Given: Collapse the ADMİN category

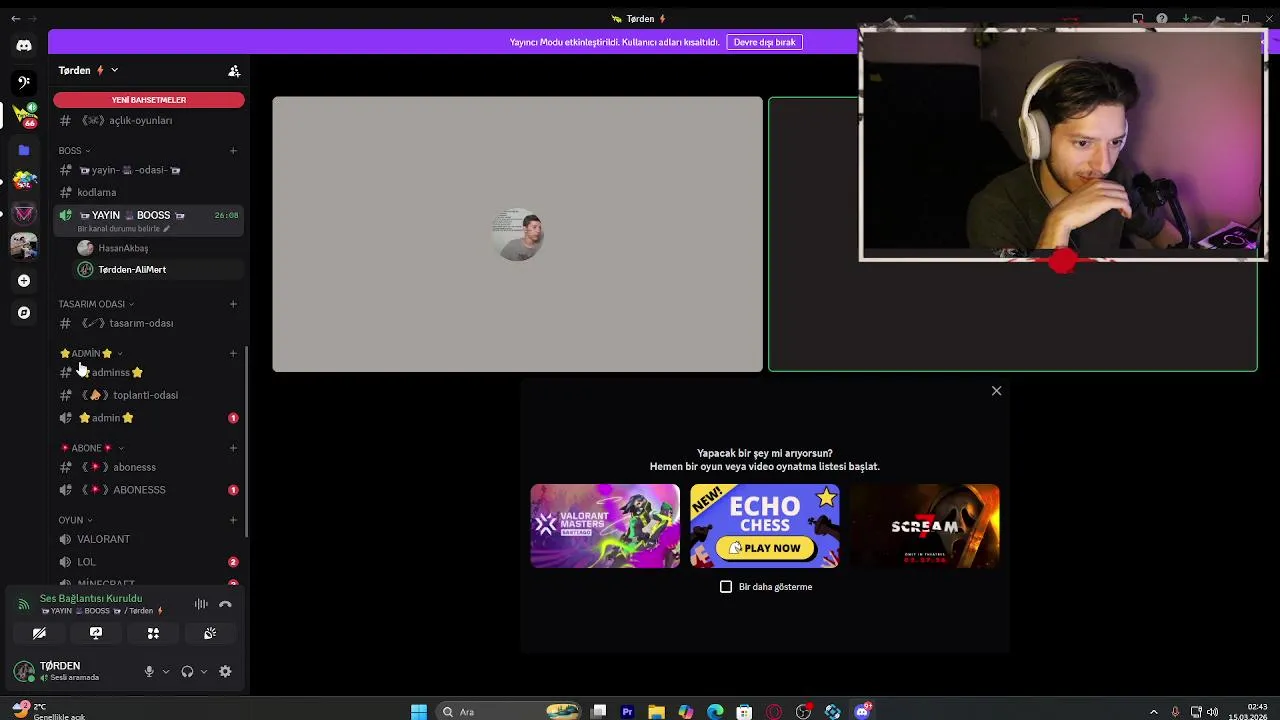Looking at the screenshot, I should coord(91,353).
